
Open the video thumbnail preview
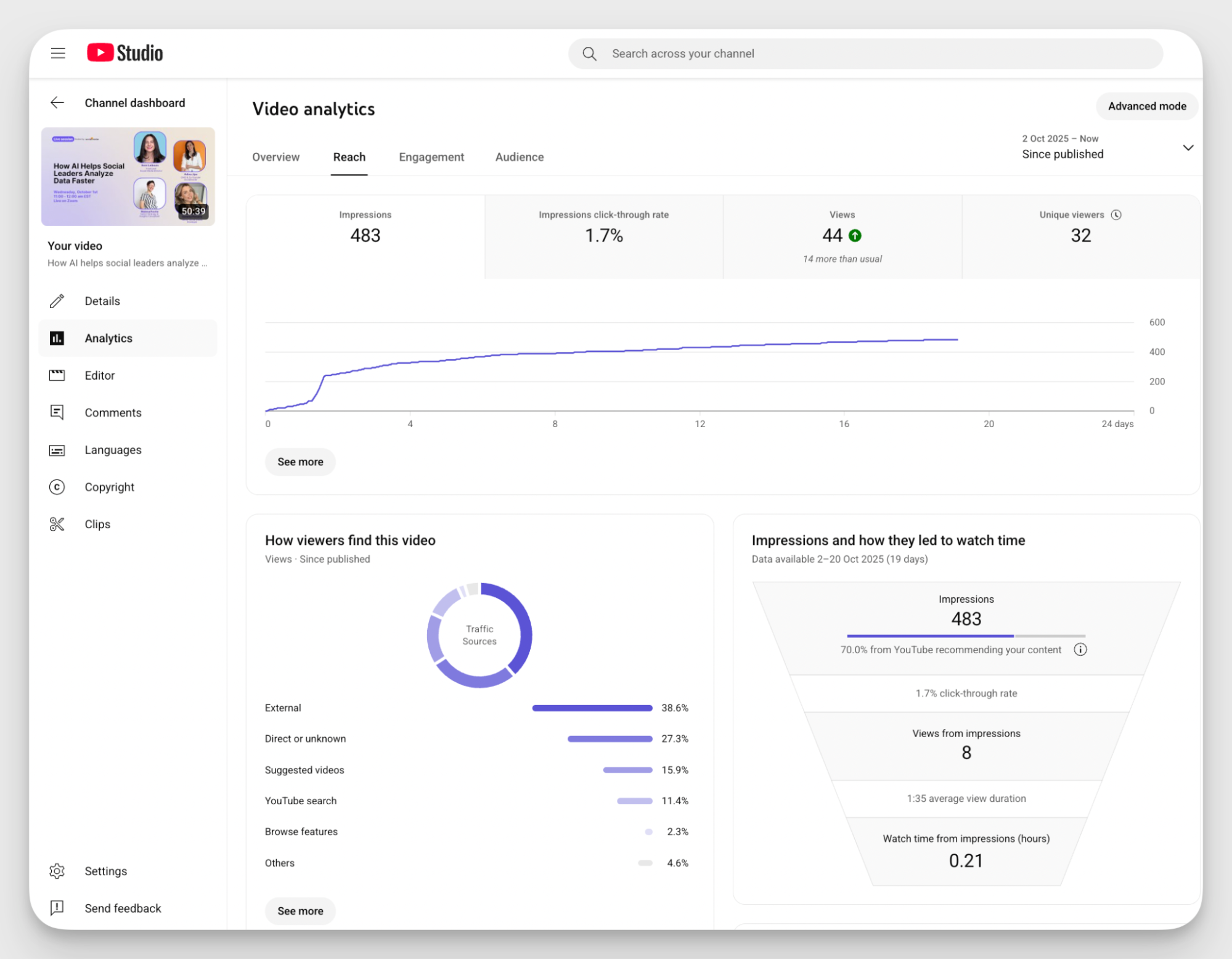128,177
